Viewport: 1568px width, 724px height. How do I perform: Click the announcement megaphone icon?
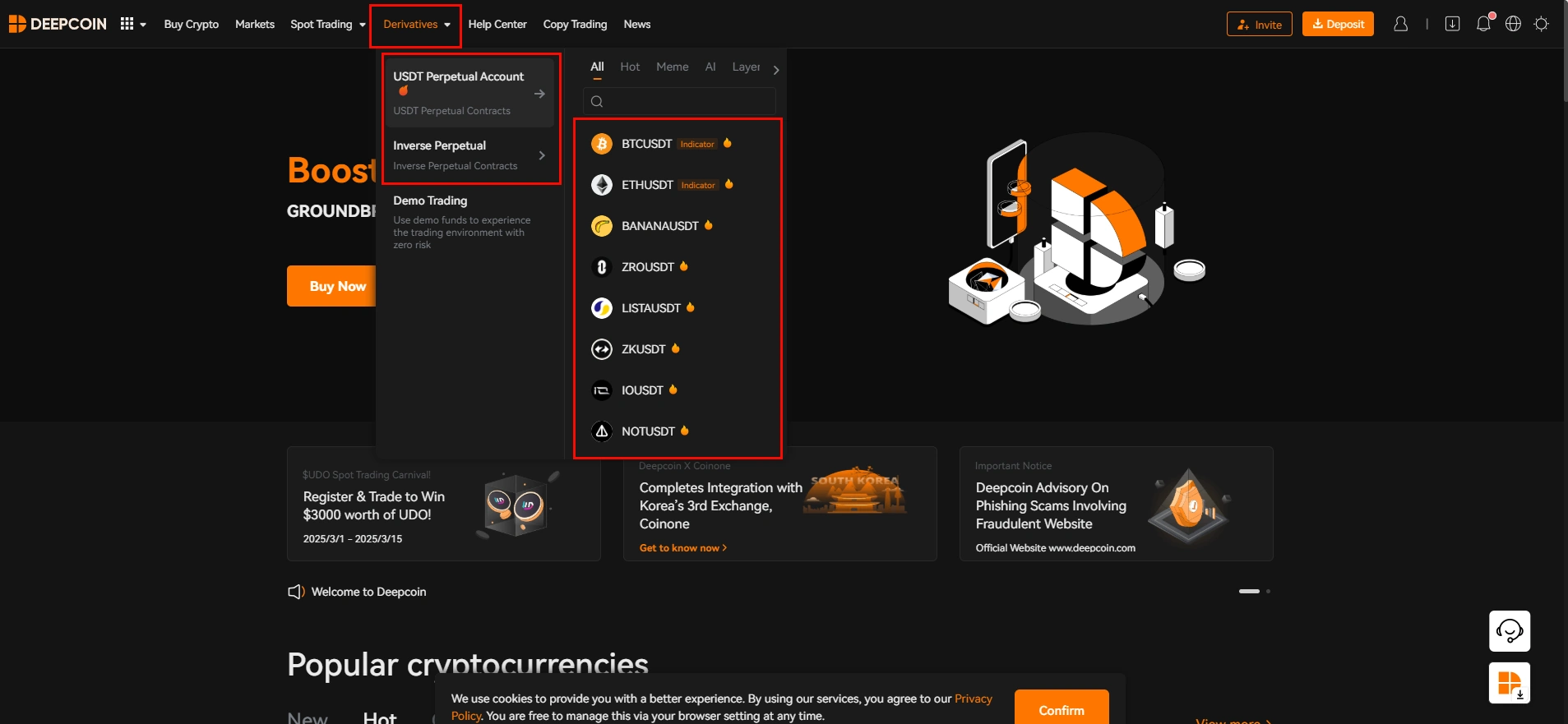[x=296, y=592]
